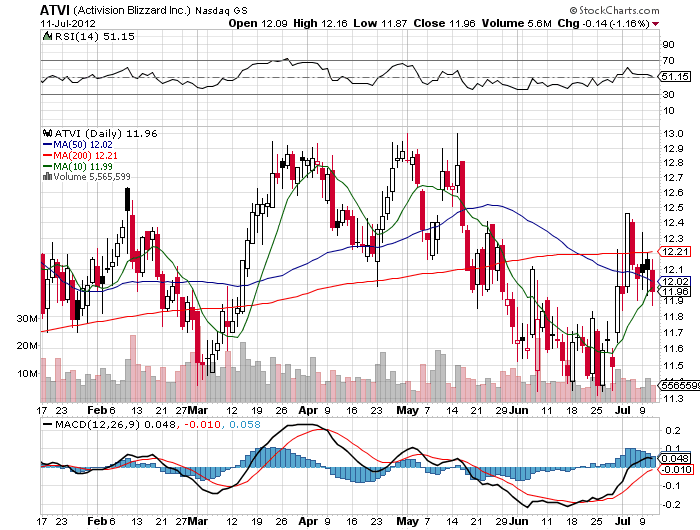
Task: Click the black 0.048 tag on the MACD axis
Action: [675, 459]
